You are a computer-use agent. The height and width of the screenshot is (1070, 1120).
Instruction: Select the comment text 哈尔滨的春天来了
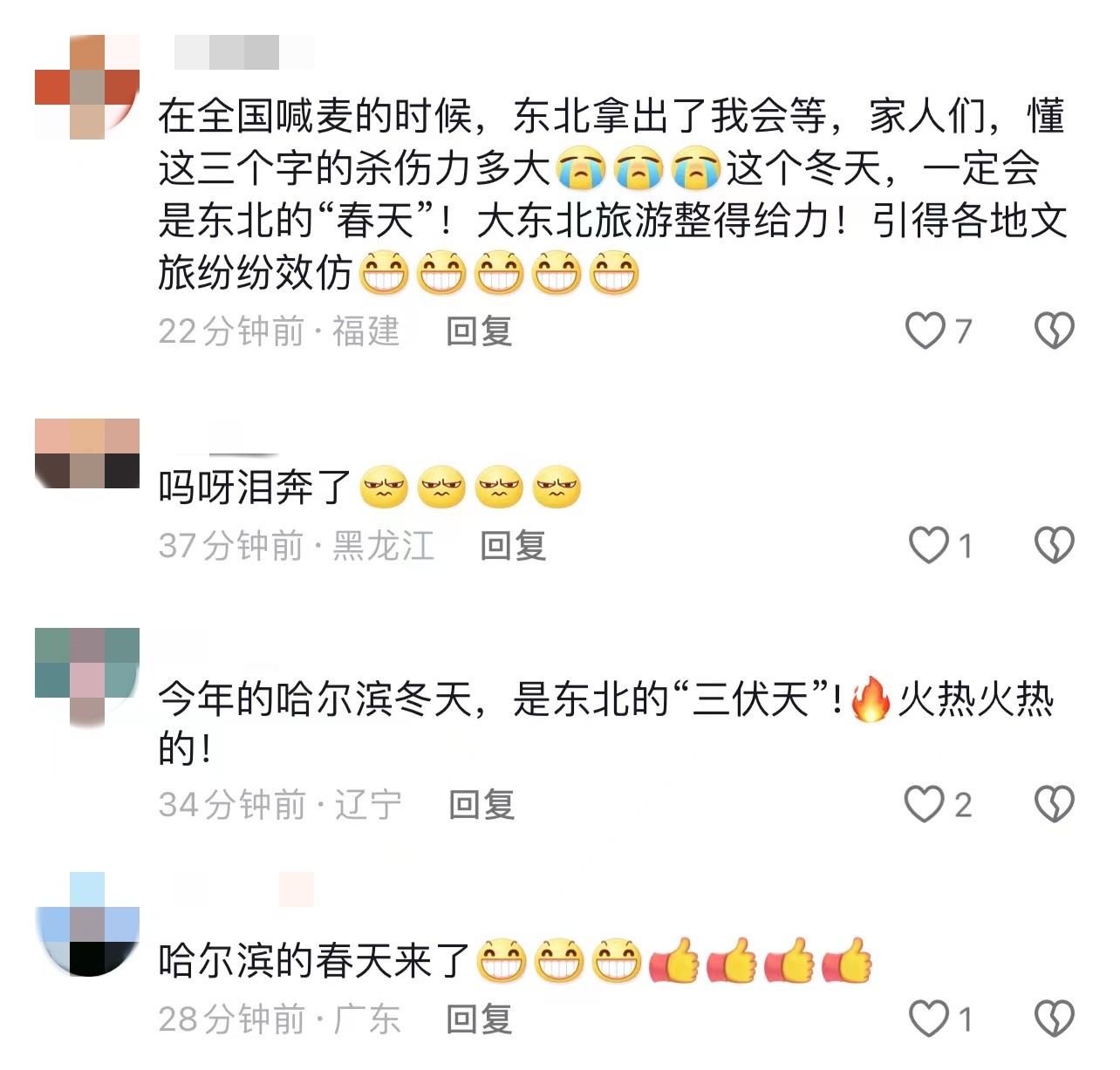[x=314, y=961]
